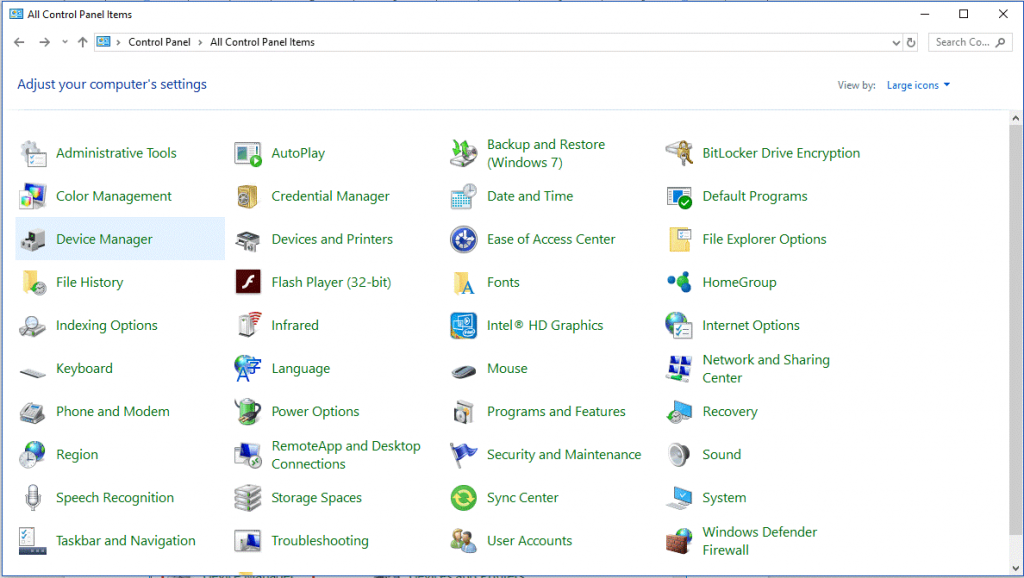Open the Keyboard icon

pyautogui.click(x=33, y=372)
